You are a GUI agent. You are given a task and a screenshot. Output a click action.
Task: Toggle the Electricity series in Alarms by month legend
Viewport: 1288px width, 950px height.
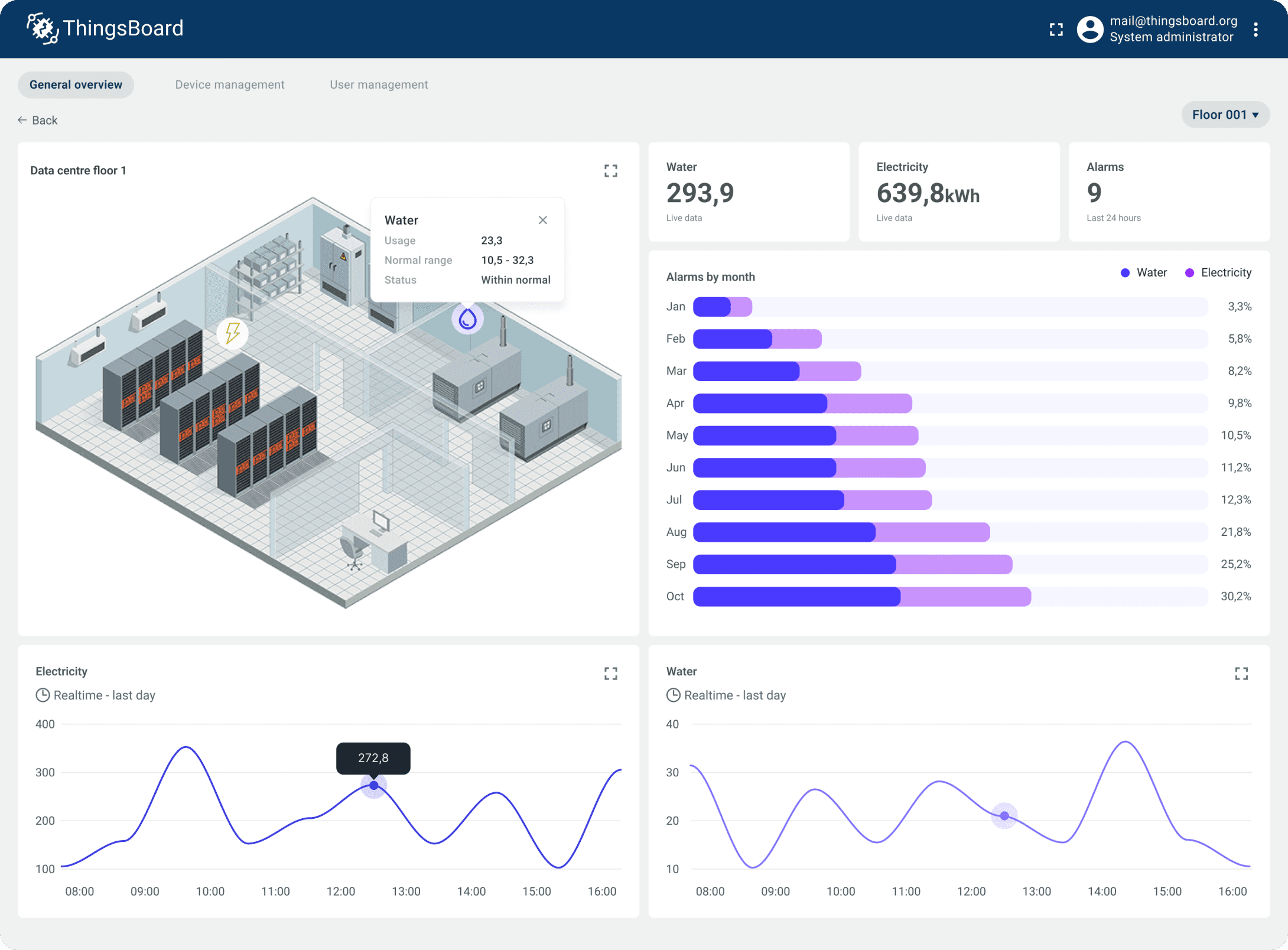pos(1218,272)
